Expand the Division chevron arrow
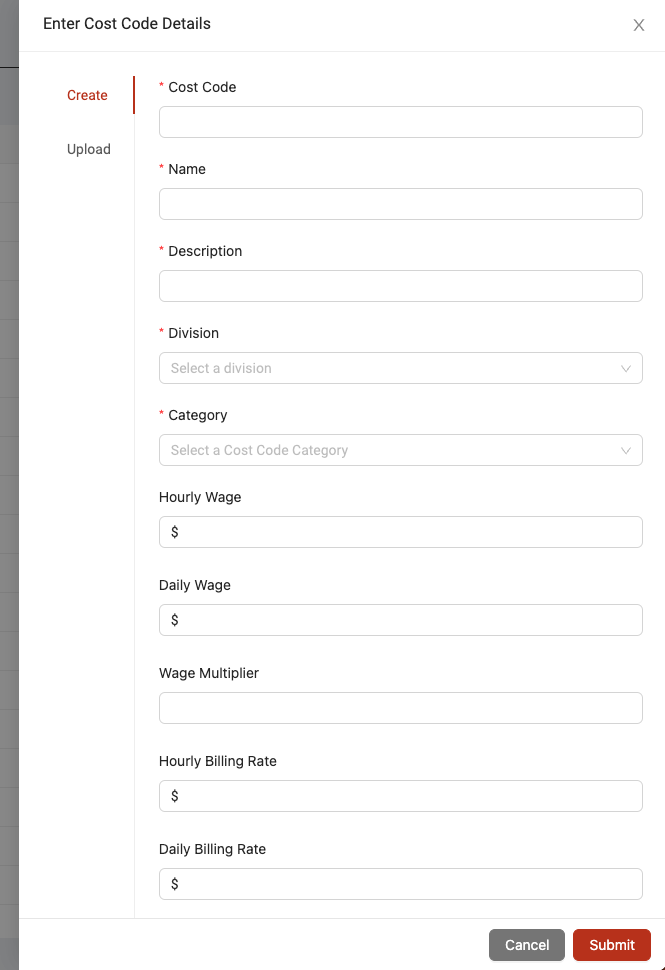665x970 pixels. [x=625, y=369]
